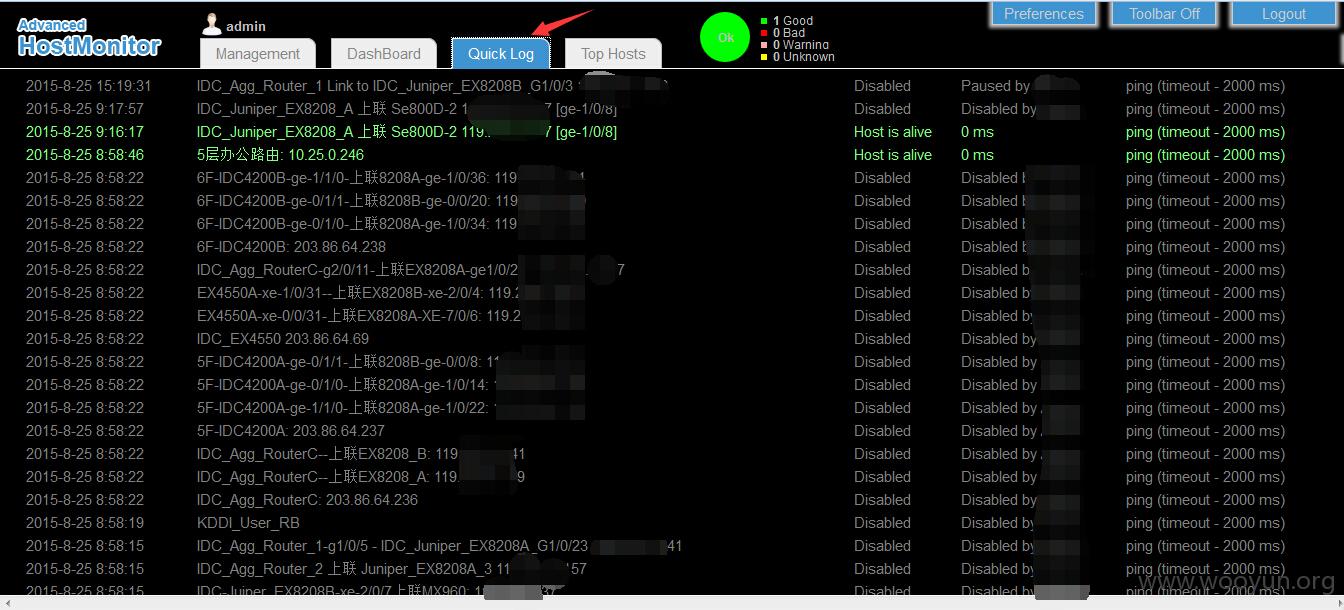Select the Quick Log tab
Viewport: 1344px width, 610px height.
tap(501, 54)
